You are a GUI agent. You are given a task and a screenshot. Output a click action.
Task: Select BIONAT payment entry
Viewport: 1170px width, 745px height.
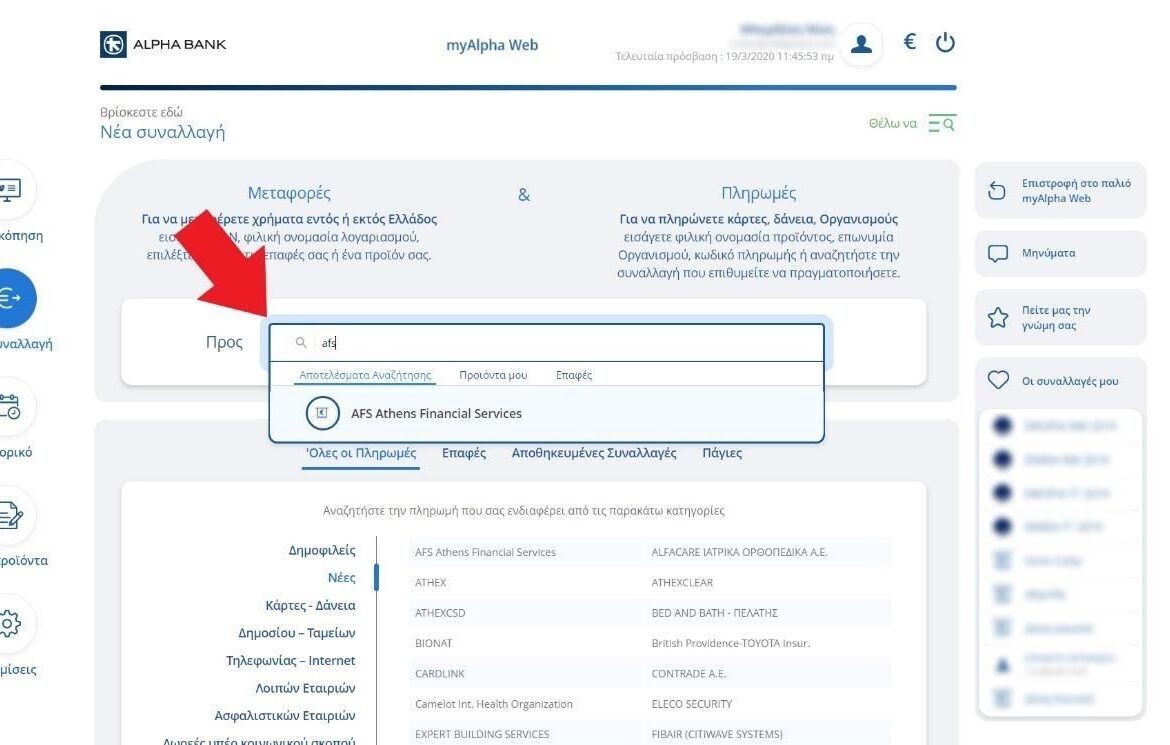(434, 643)
